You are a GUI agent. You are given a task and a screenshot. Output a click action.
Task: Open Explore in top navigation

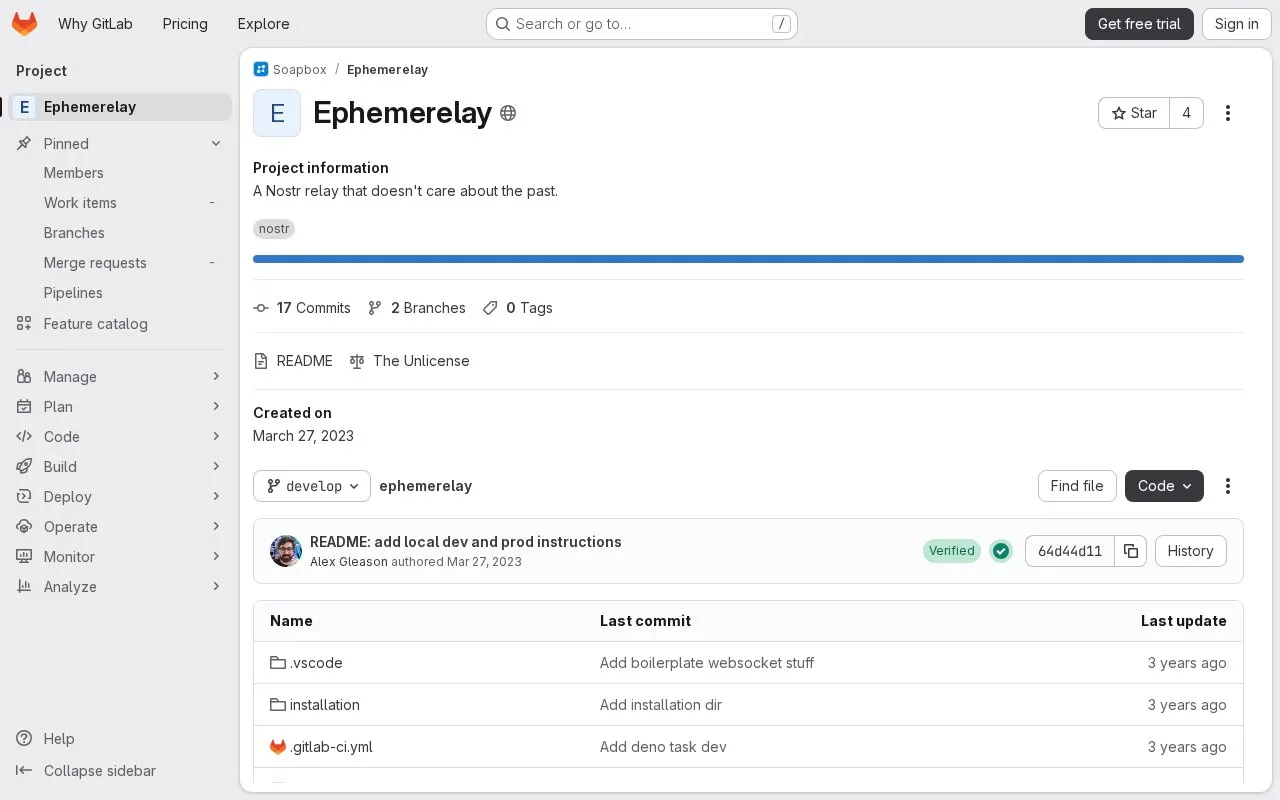264,24
